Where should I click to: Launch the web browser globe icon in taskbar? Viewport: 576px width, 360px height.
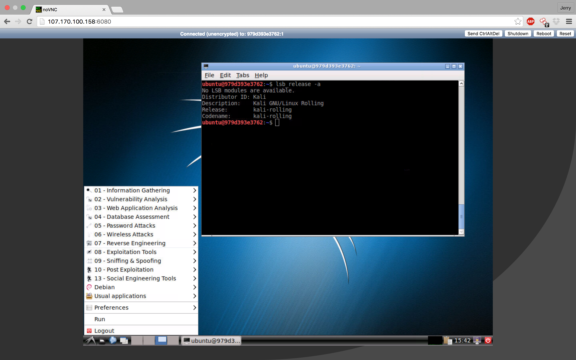pos(113,341)
